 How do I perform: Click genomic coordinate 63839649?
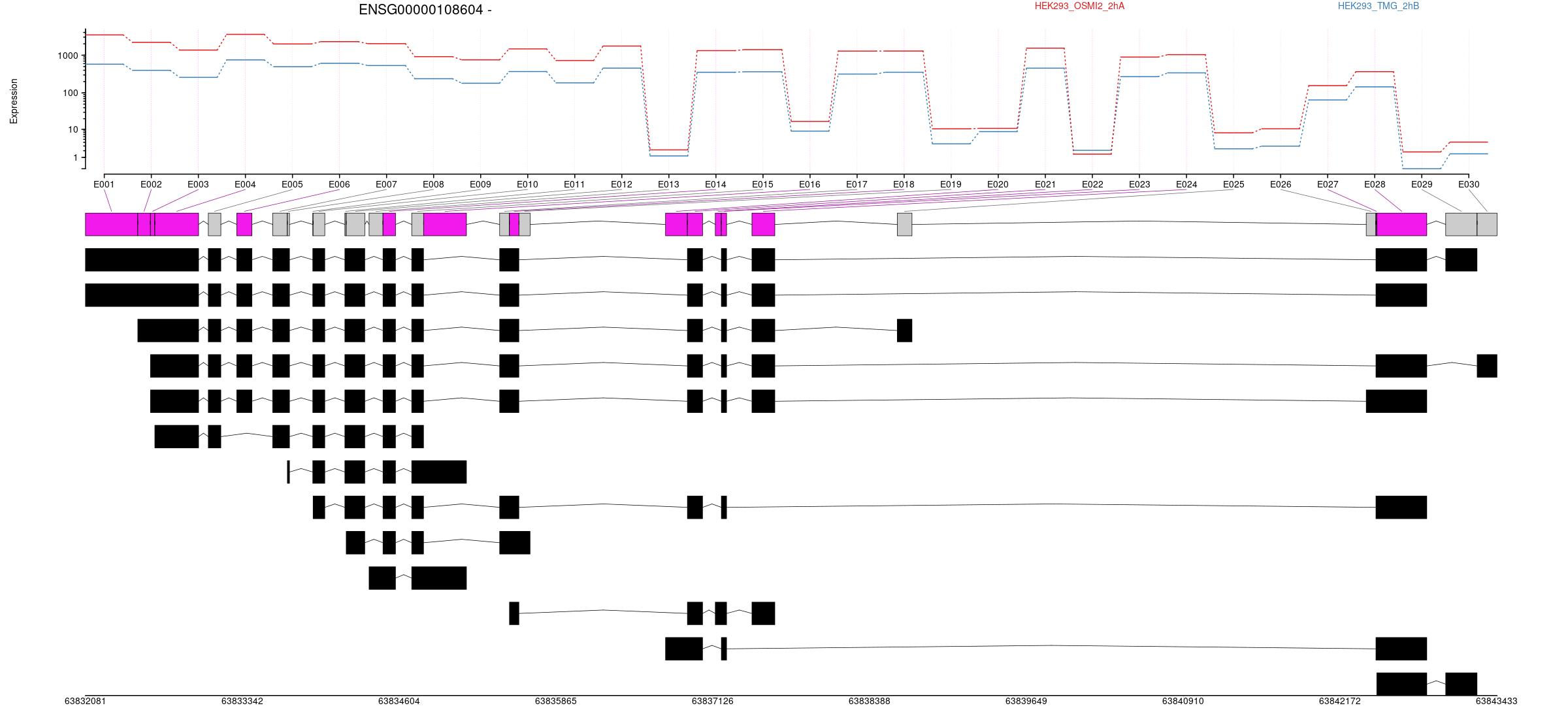tap(1026, 701)
